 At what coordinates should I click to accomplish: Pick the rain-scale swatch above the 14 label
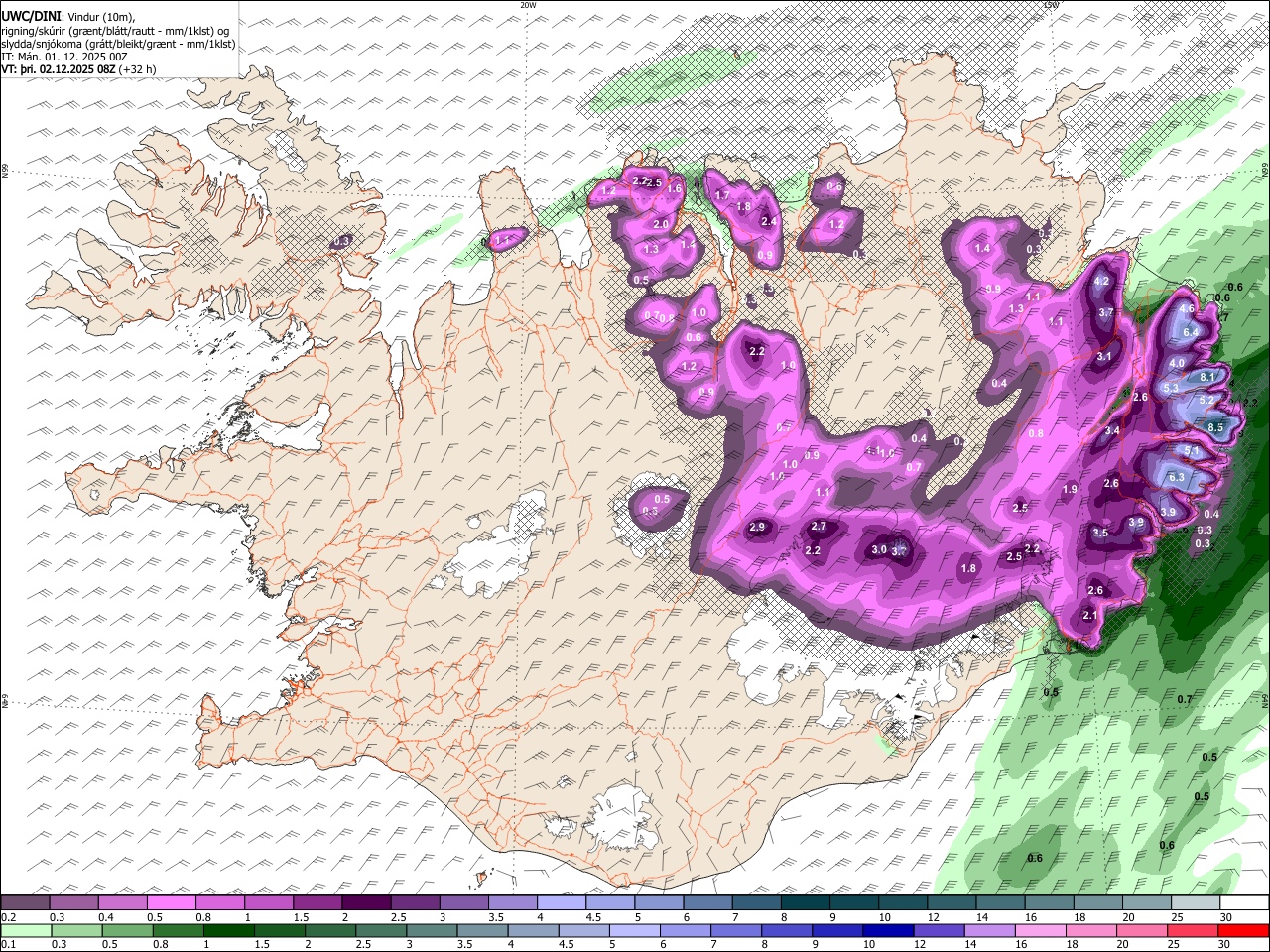pyautogui.click(x=990, y=930)
